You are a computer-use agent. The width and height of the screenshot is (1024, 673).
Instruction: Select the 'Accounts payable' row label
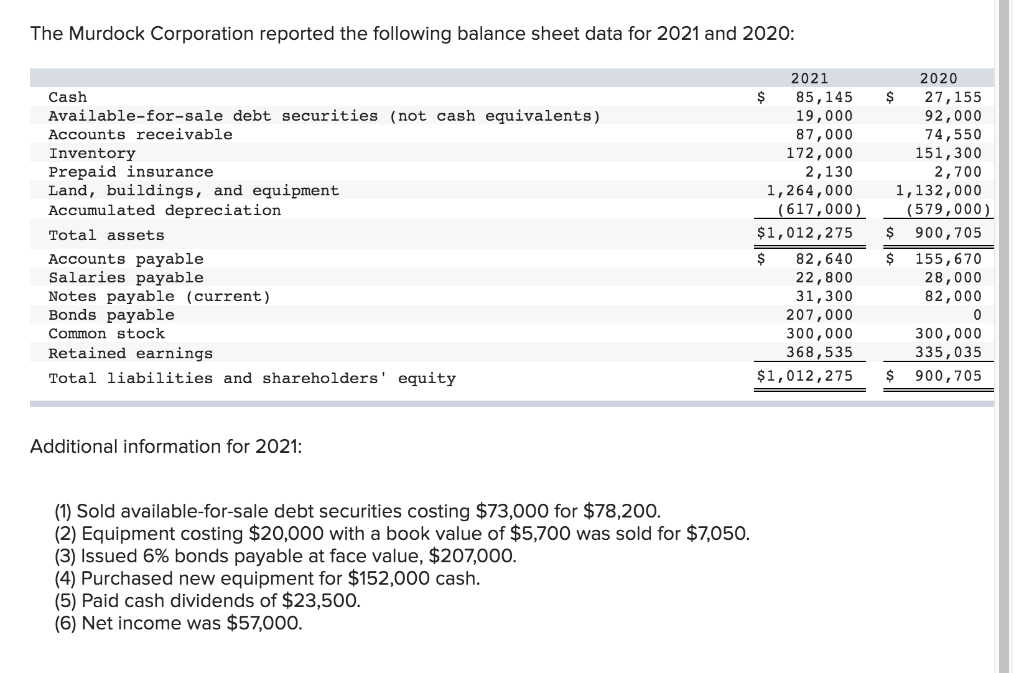[126, 259]
